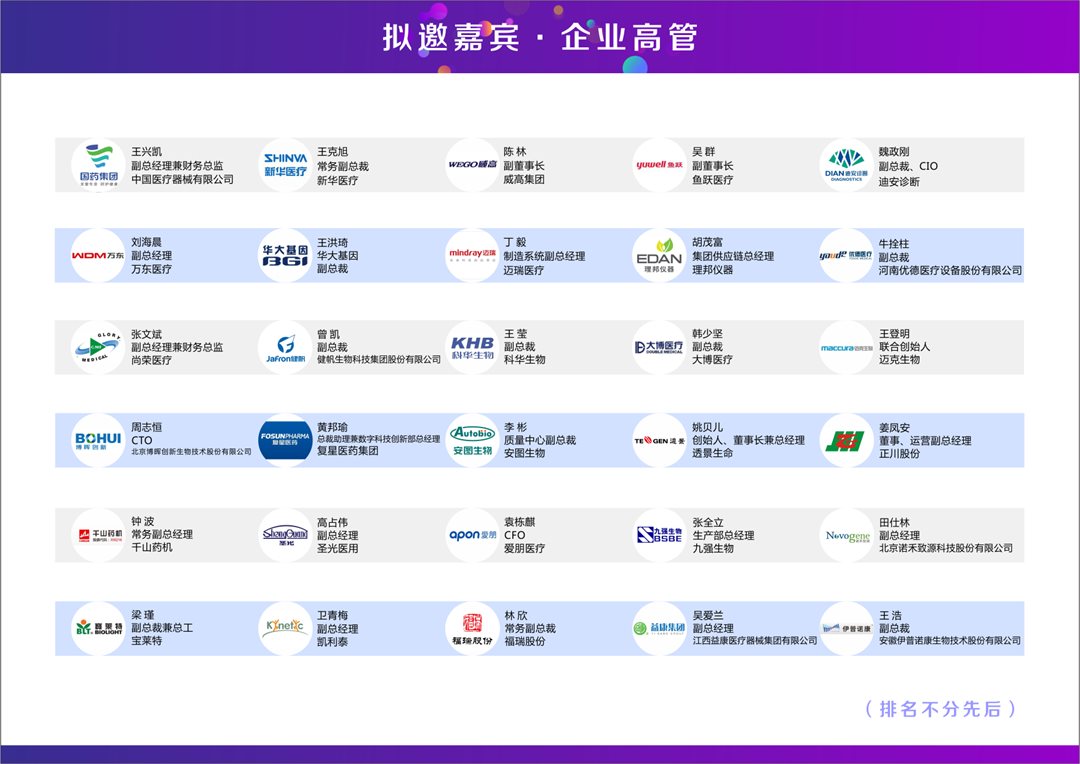The height and width of the screenshot is (764, 1080).
Task: Click the TELLGEN 透景 logo
Action: [659, 440]
